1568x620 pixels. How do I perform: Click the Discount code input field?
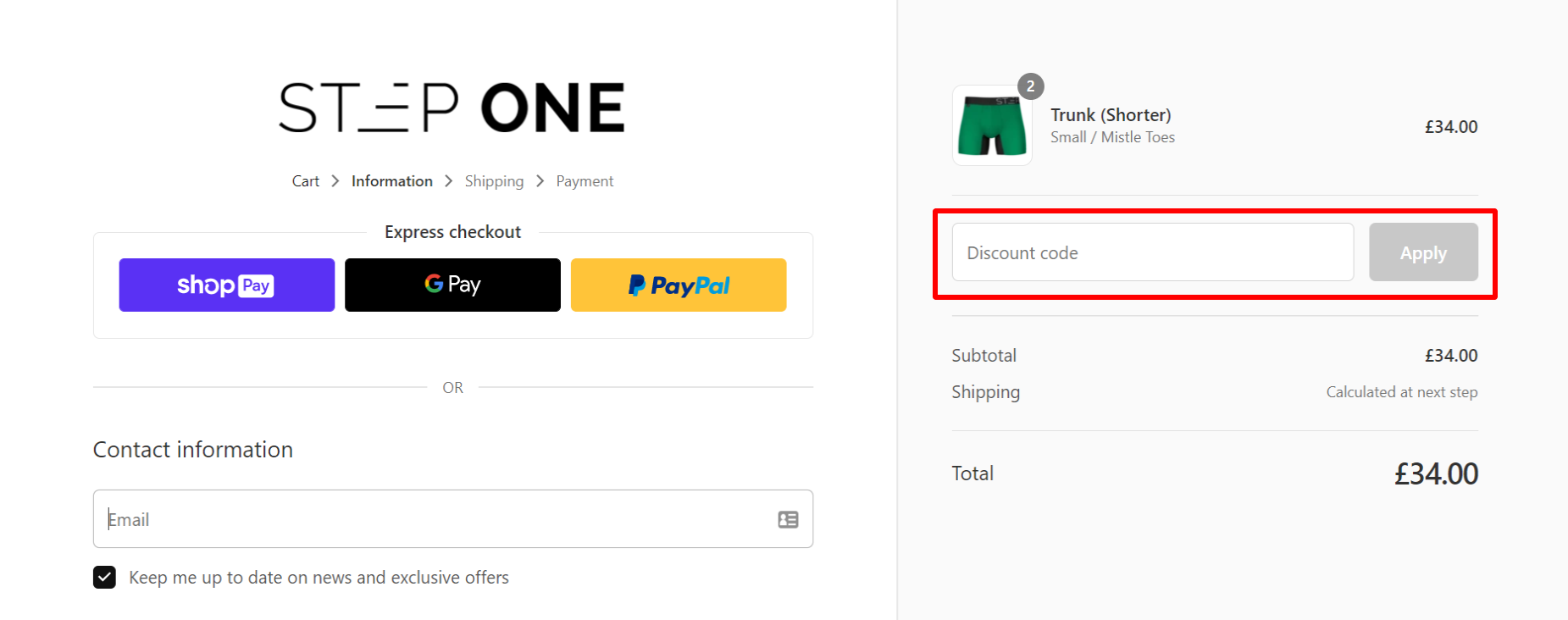pos(1152,252)
